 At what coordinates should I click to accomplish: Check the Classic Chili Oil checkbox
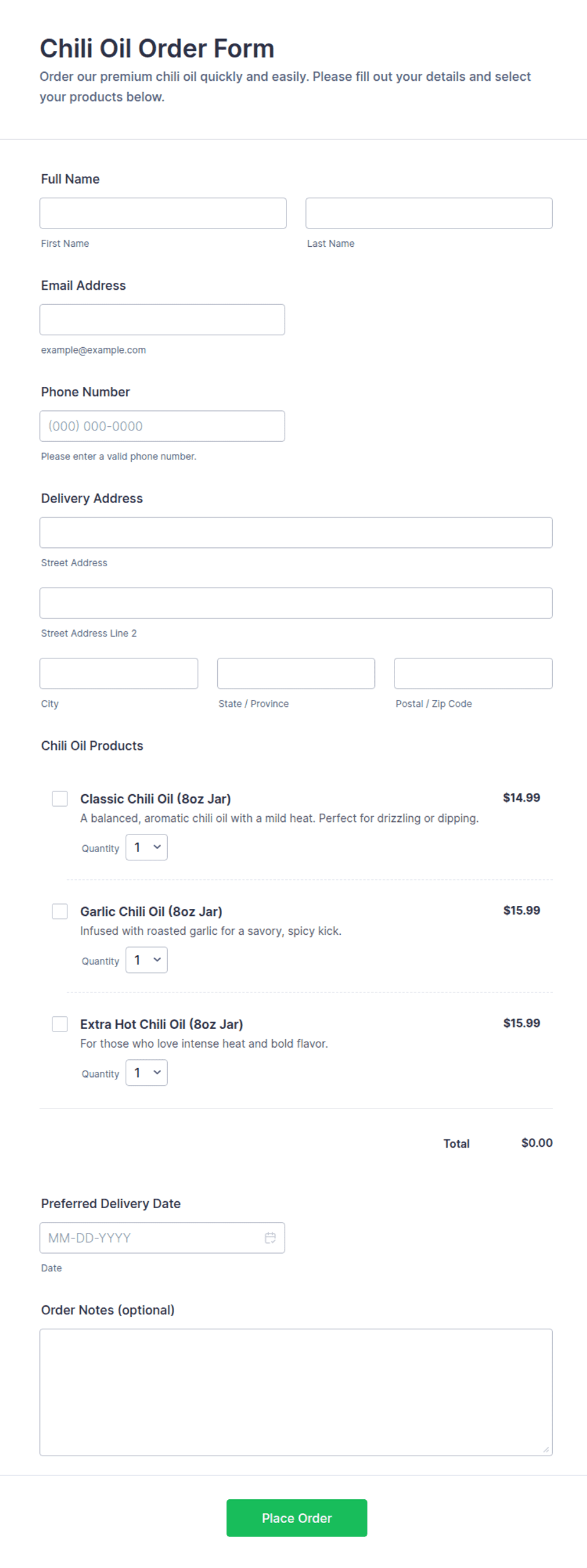click(60, 799)
